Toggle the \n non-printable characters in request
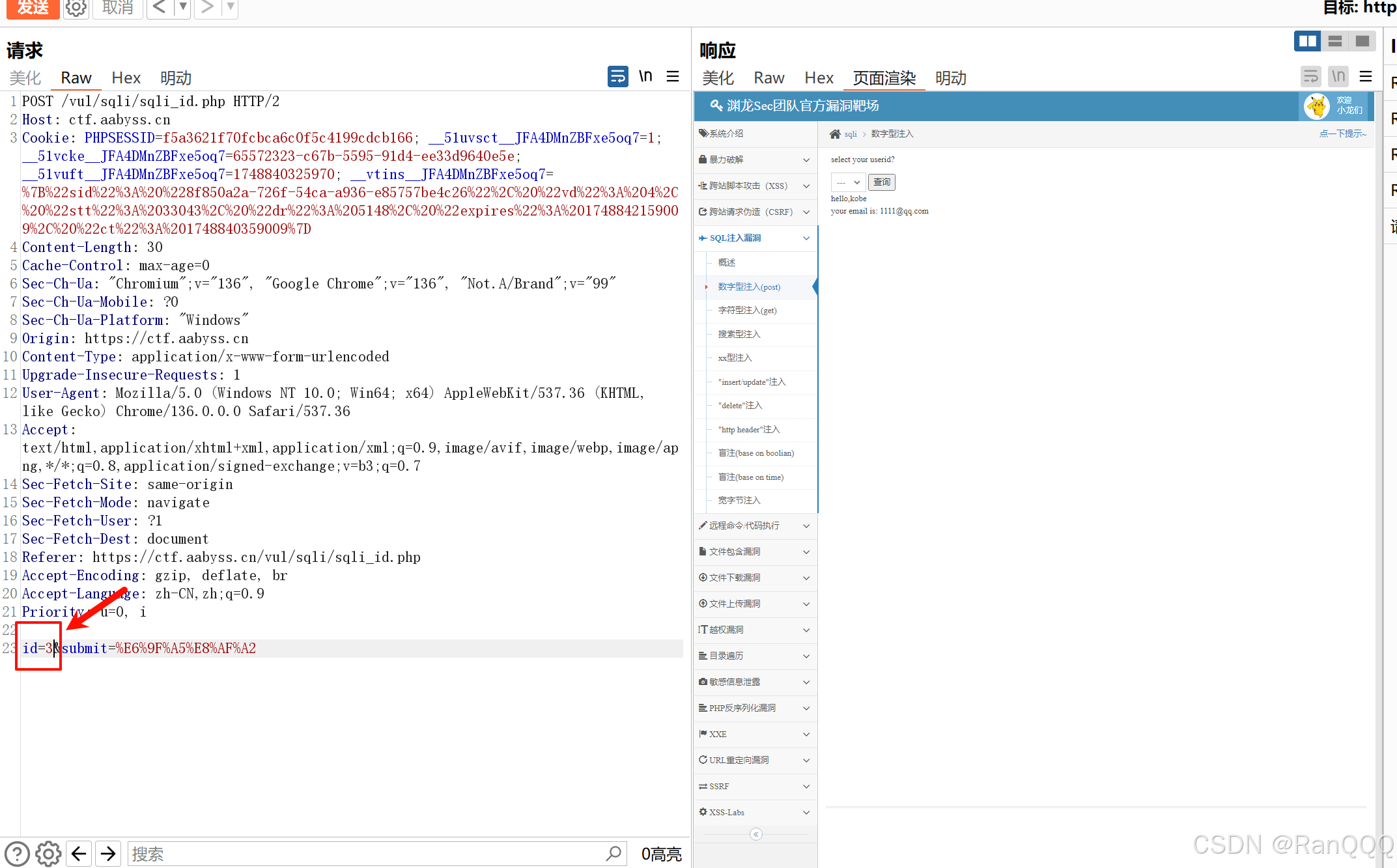 pos(645,77)
